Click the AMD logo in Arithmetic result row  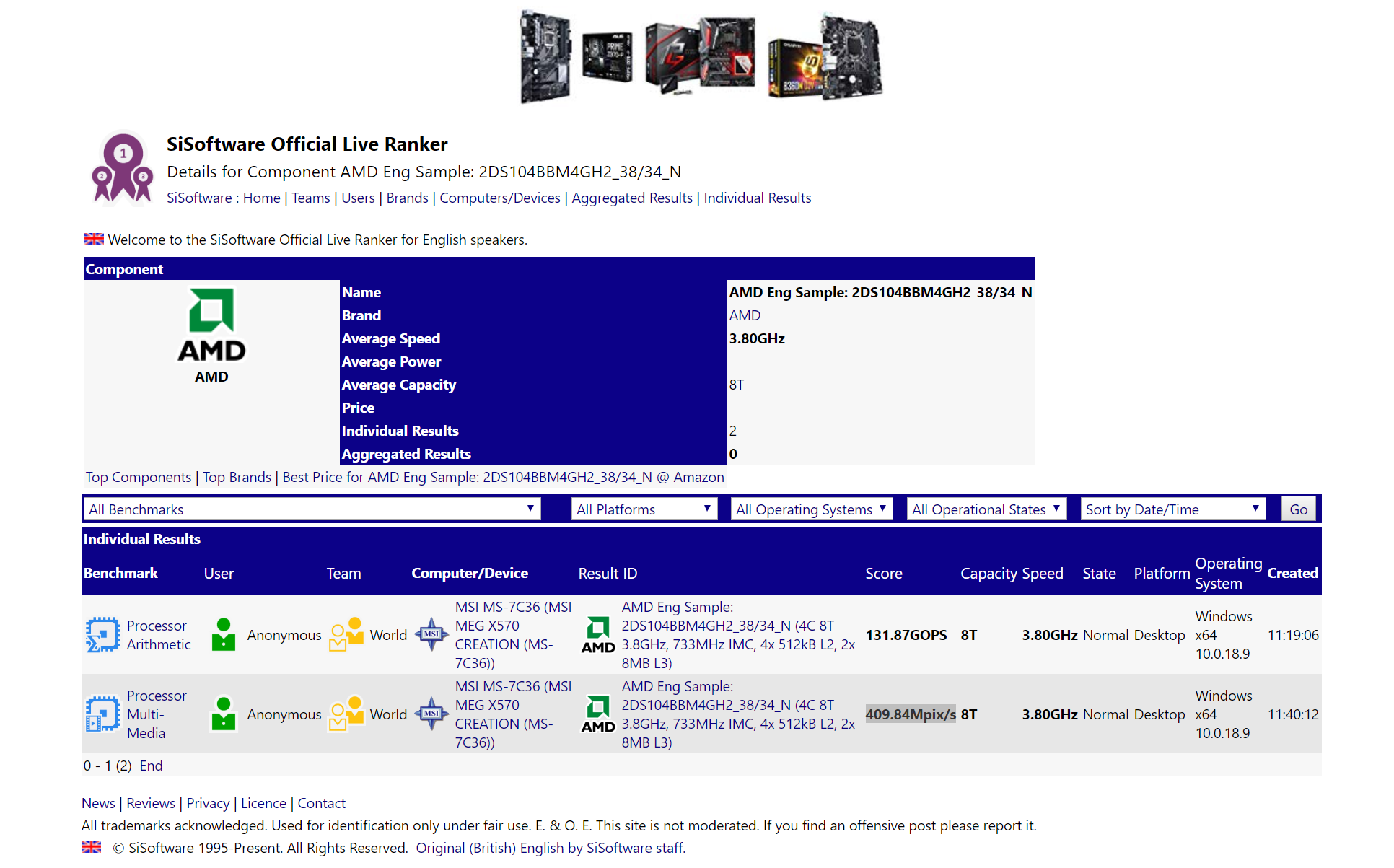pos(598,635)
